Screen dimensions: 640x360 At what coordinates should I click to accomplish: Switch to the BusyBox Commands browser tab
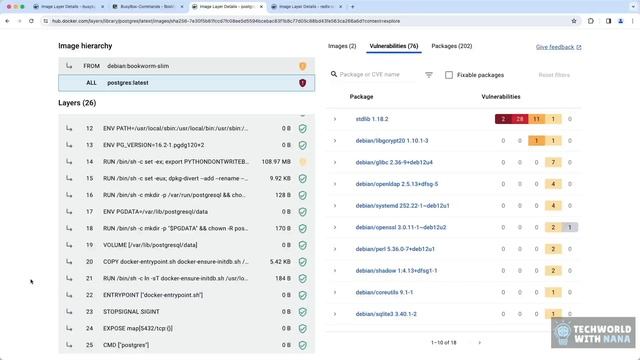coord(148,7)
